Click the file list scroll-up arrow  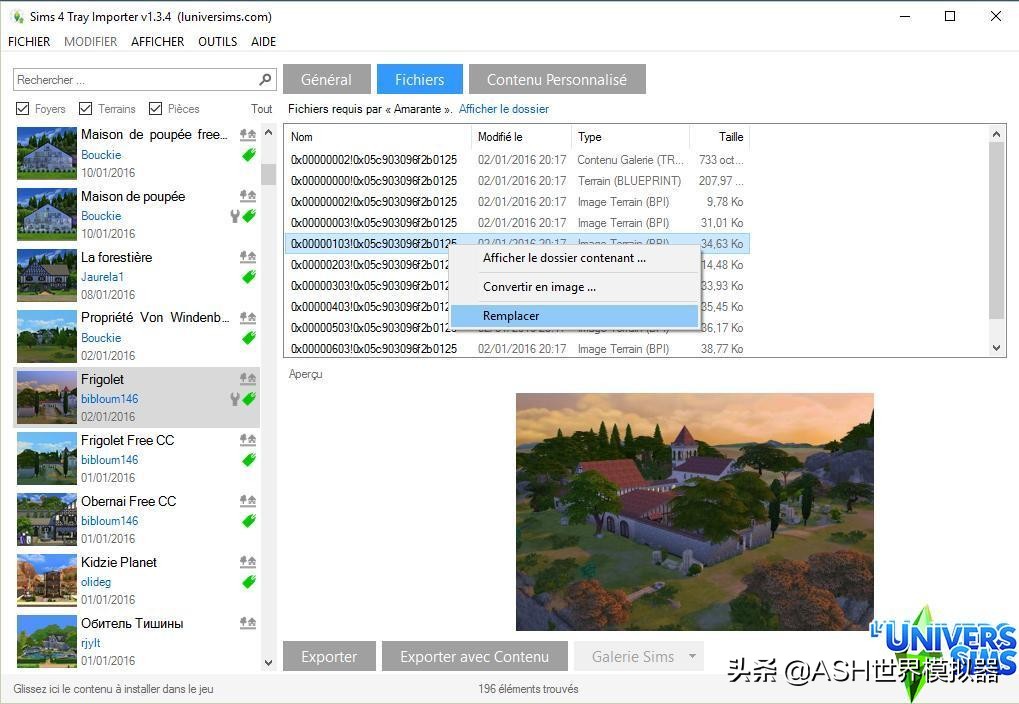pos(997,134)
